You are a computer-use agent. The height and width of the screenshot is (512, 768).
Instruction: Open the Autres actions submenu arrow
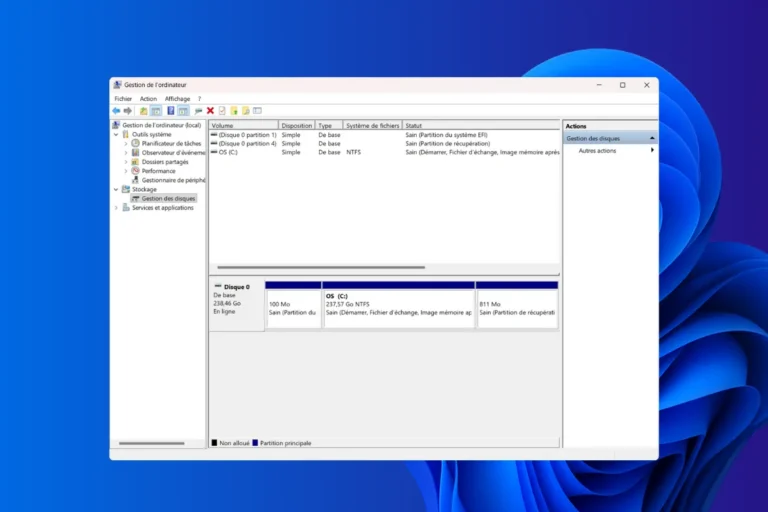pos(652,150)
